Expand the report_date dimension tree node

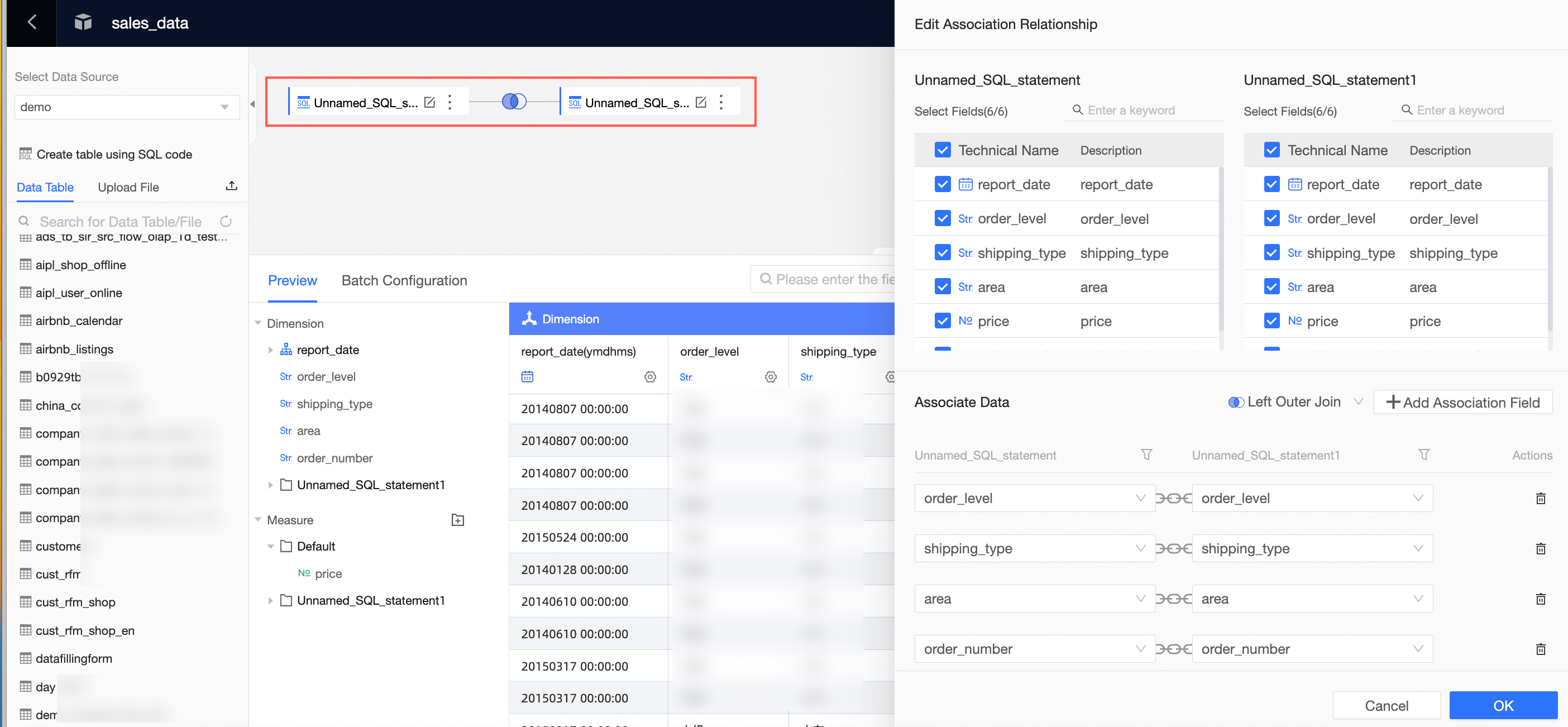(270, 350)
